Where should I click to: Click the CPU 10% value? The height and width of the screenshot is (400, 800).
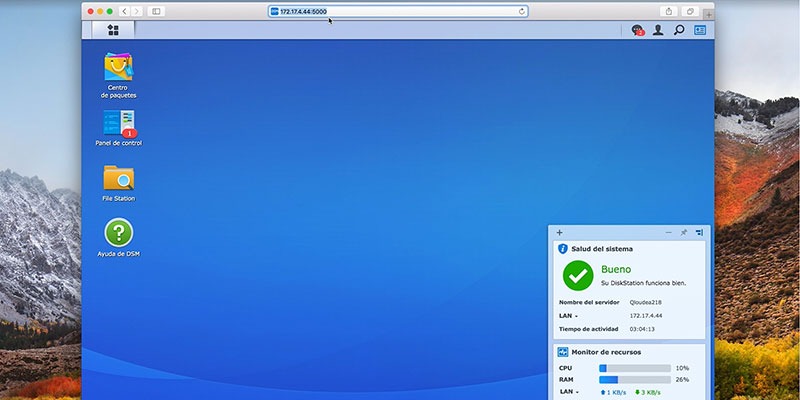coord(682,368)
